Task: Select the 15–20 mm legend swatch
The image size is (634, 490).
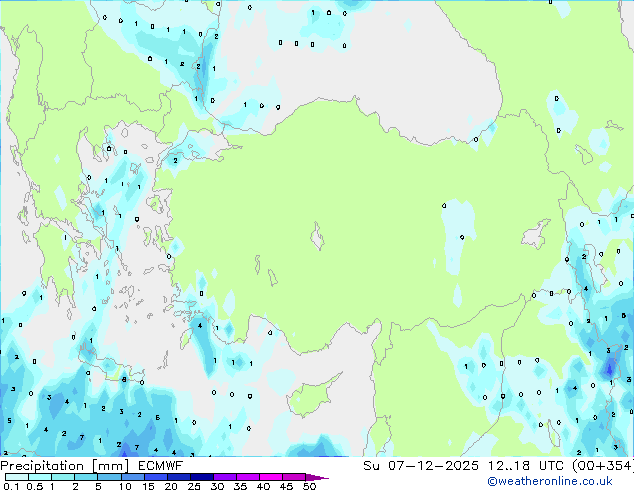Action: [x=156, y=477]
